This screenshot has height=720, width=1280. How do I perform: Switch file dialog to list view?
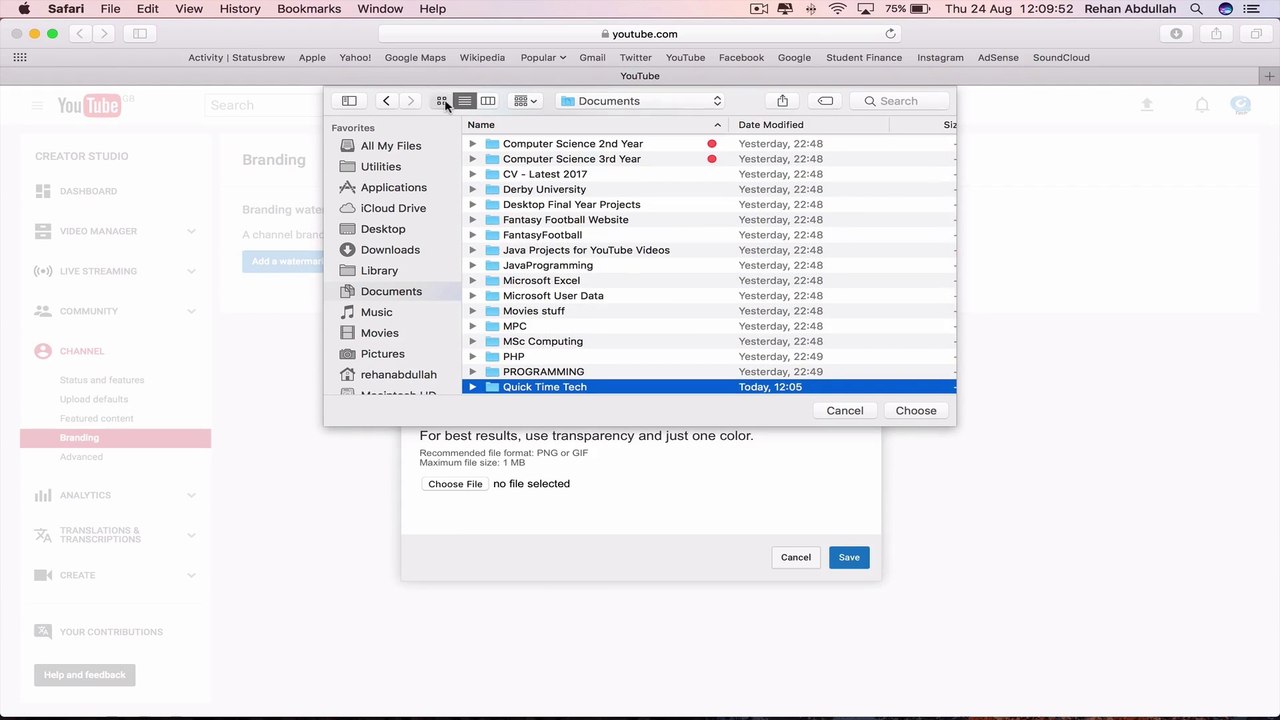click(x=464, y=101)
